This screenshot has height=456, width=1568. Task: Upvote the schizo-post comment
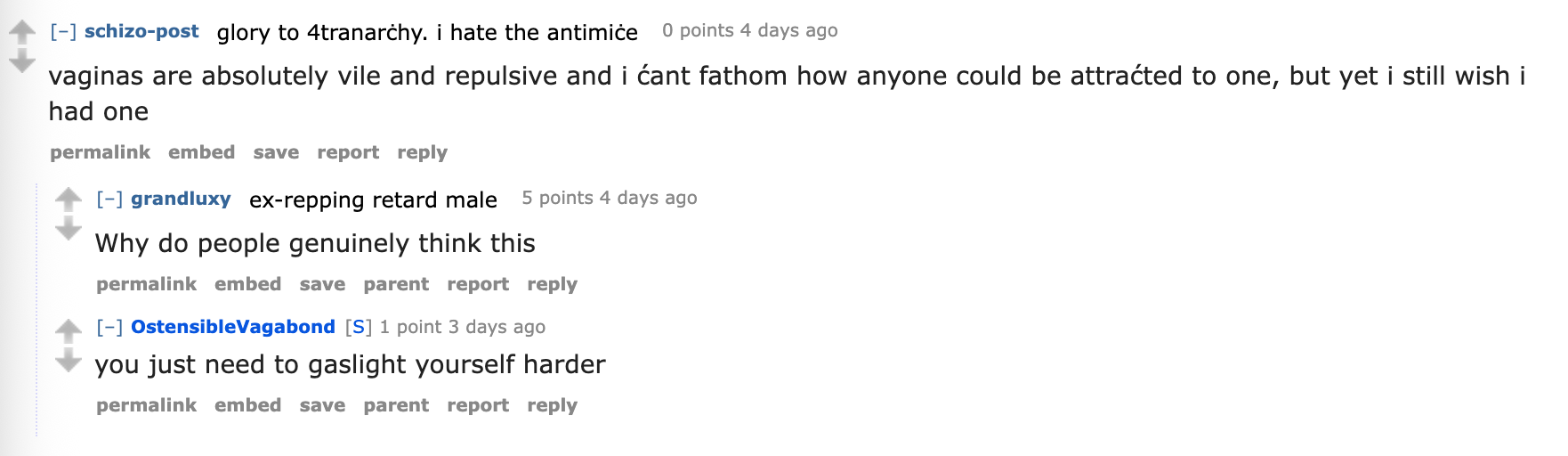coord(21,32)
